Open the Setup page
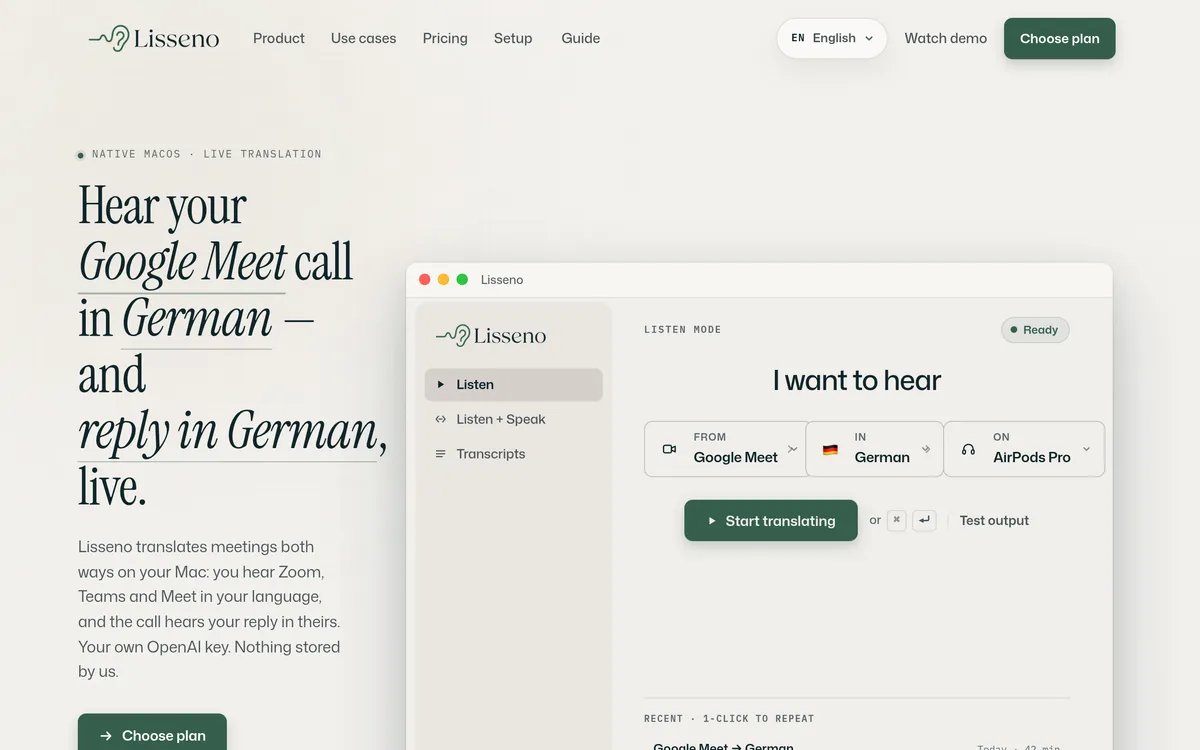 point(513,38)
